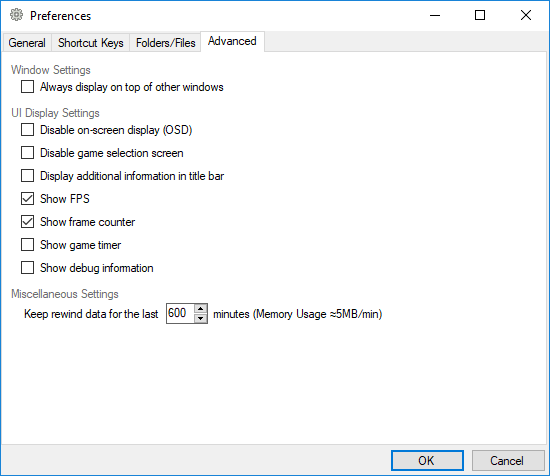Minimize the Preferences window
This screenshot has width=550, height=476.
(x=435, y=15)
